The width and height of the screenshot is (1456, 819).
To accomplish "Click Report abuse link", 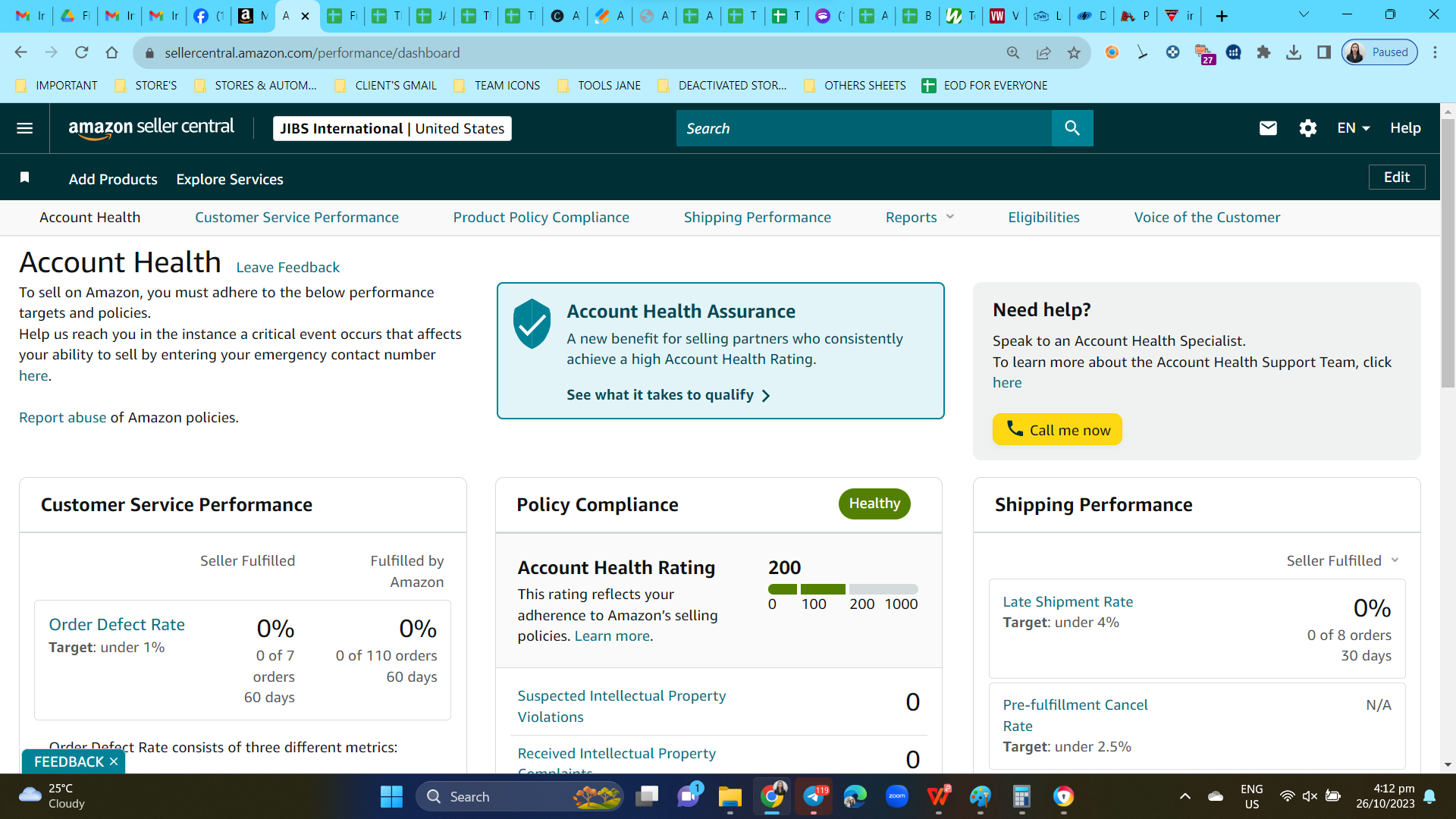I will point(62,417).
